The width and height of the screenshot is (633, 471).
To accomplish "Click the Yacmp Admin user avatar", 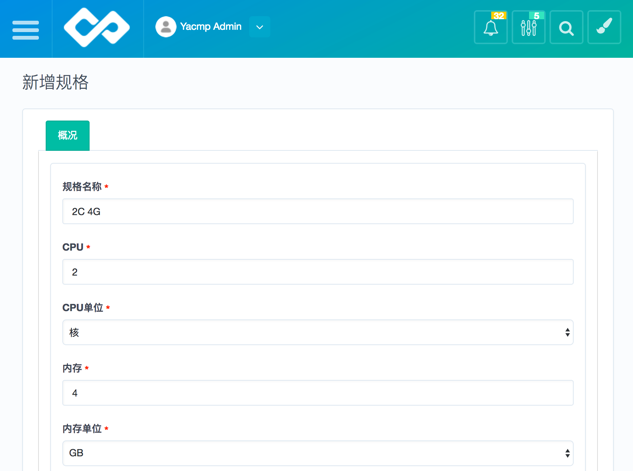I will pos(166,27).
